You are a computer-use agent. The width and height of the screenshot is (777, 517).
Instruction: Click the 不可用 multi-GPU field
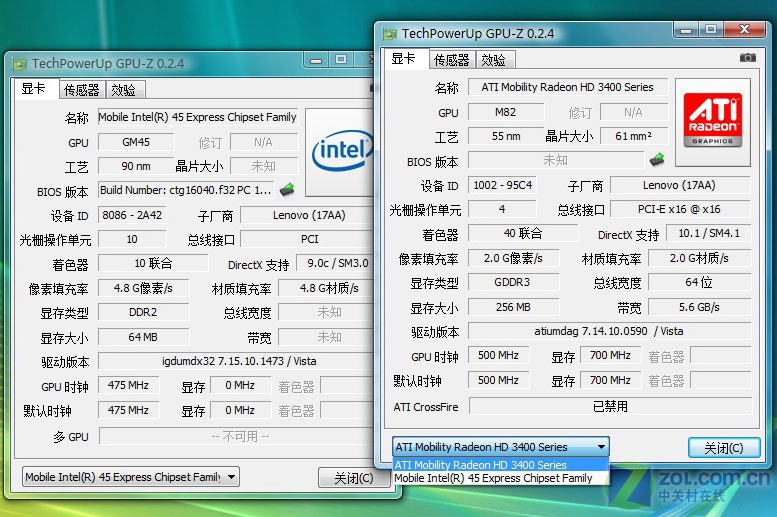pos(238,436)
